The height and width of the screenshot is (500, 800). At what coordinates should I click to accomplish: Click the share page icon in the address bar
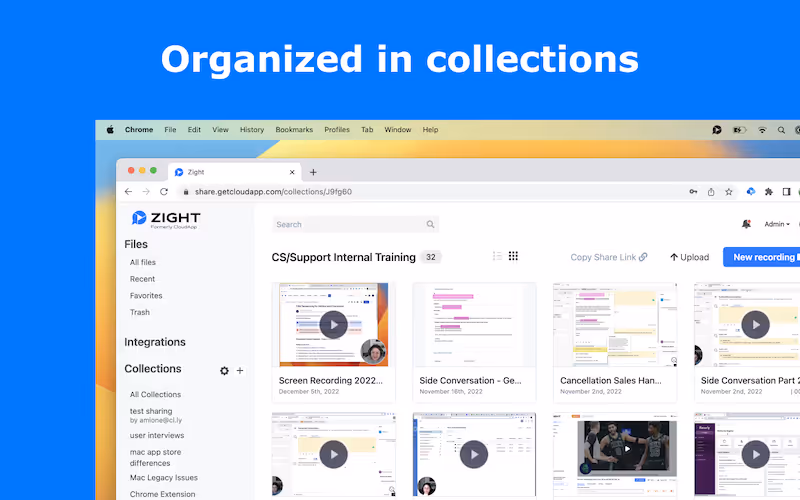tap(711, 192)
